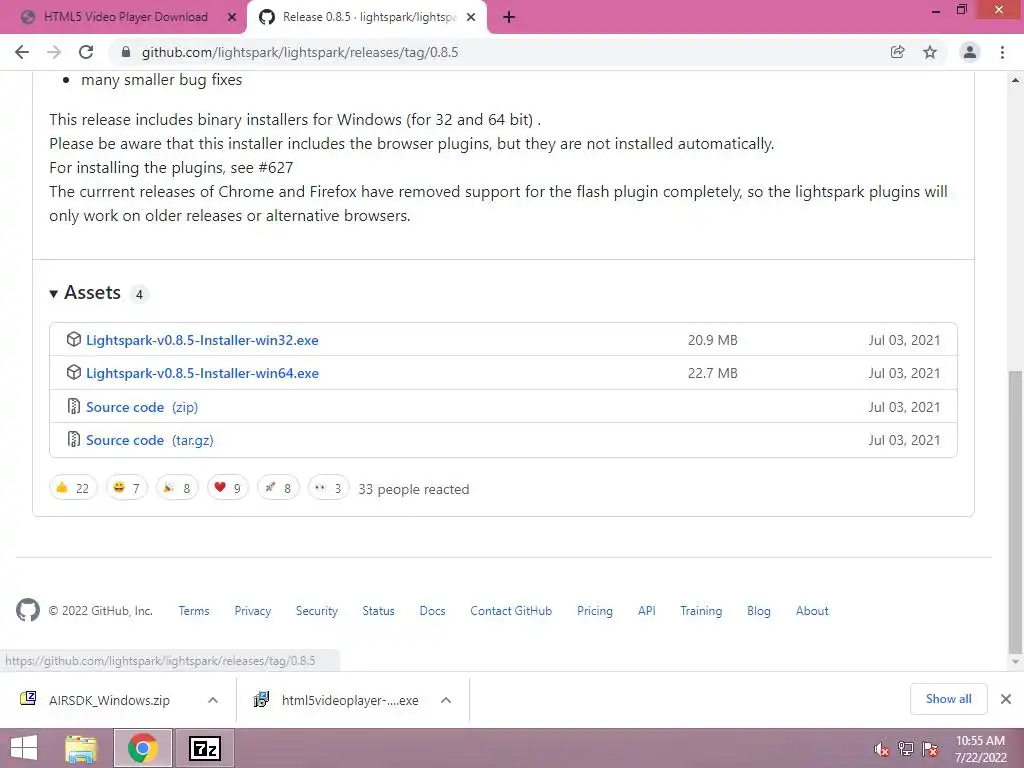Select the Release 0.8.5 lightspark tab
The image size is (1024, 768).
pos(366,18)
